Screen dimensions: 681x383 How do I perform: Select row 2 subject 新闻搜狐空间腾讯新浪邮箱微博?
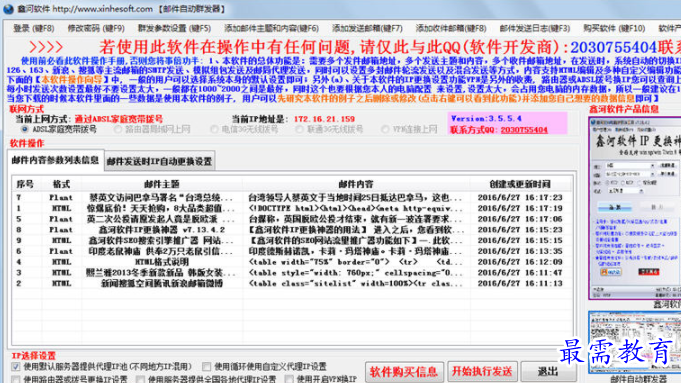pos(292,284)
